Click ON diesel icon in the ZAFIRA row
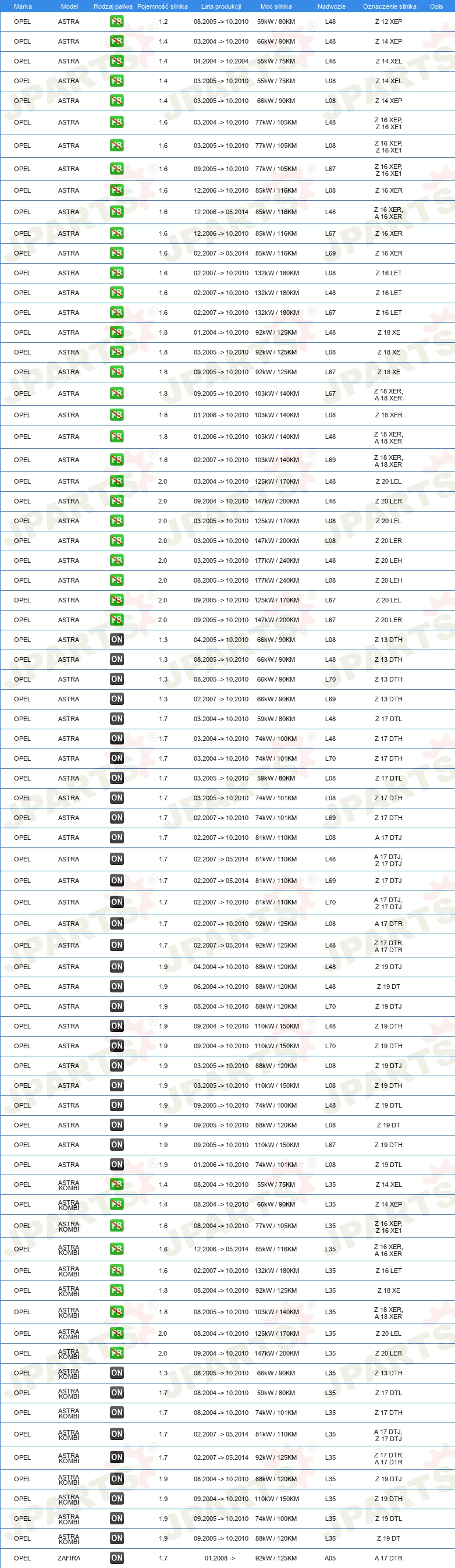Screen dimensions: 455x1568 117,1558
